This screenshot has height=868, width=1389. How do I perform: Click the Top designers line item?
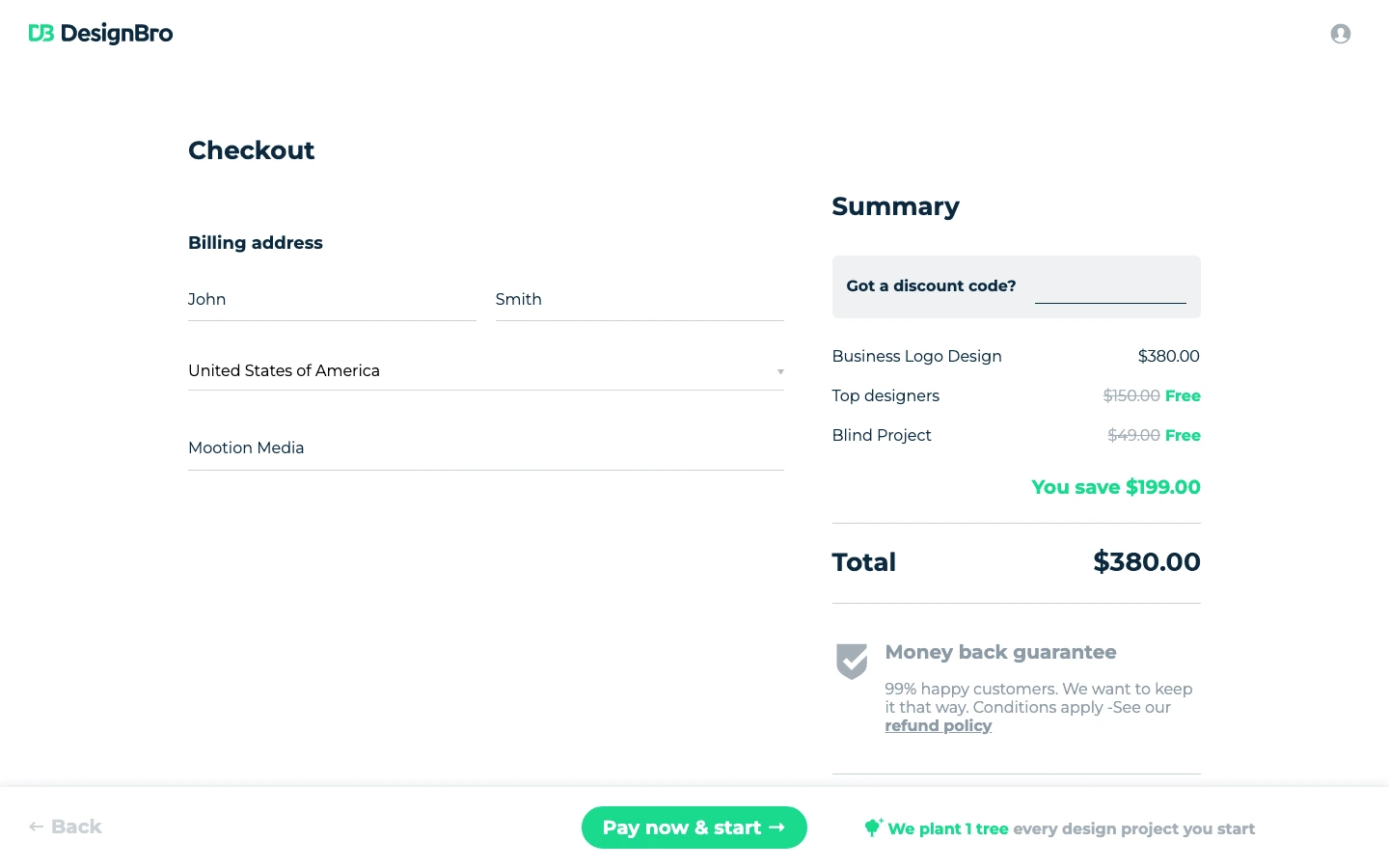[885, 396]
